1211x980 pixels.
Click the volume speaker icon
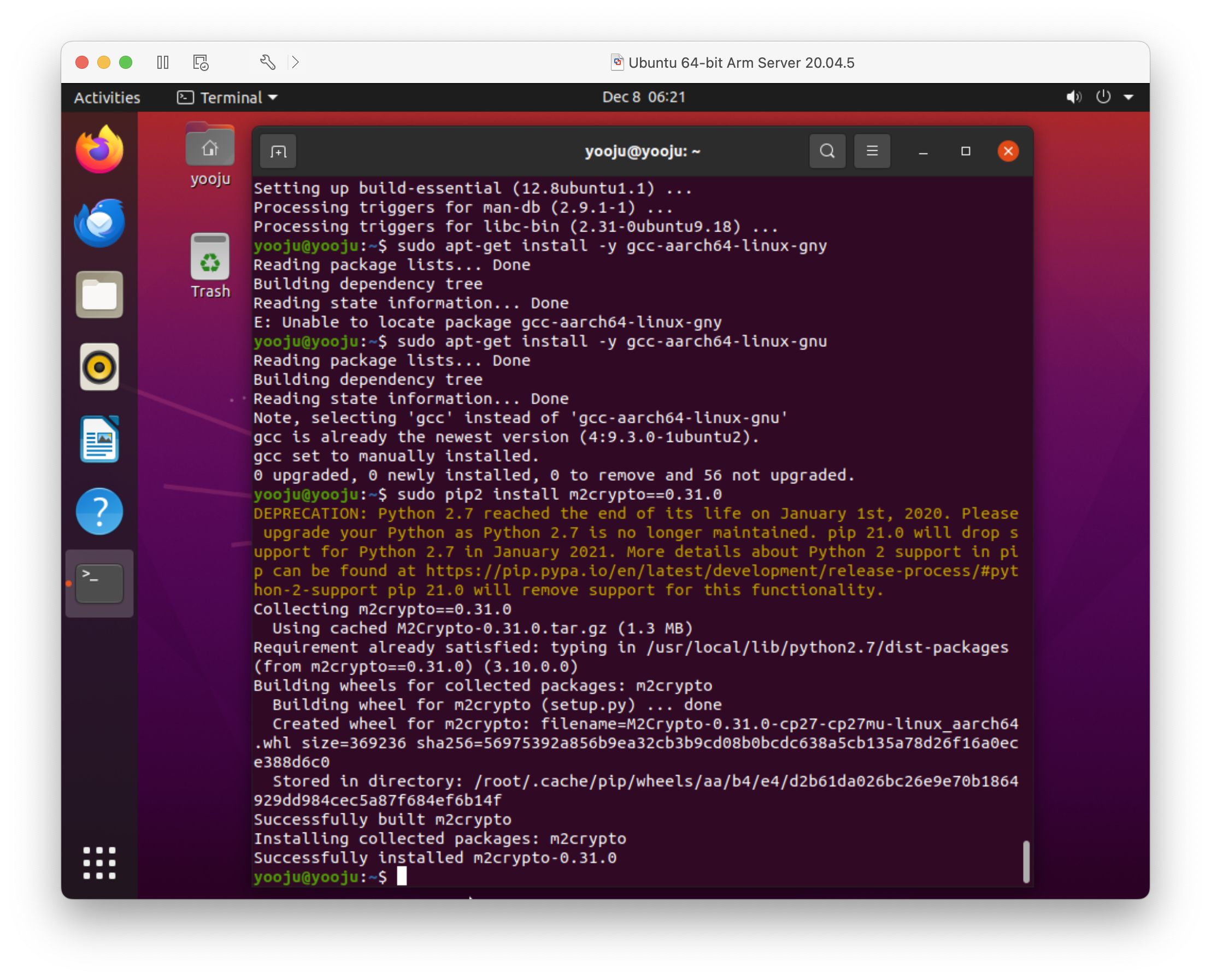point(1073,98)
